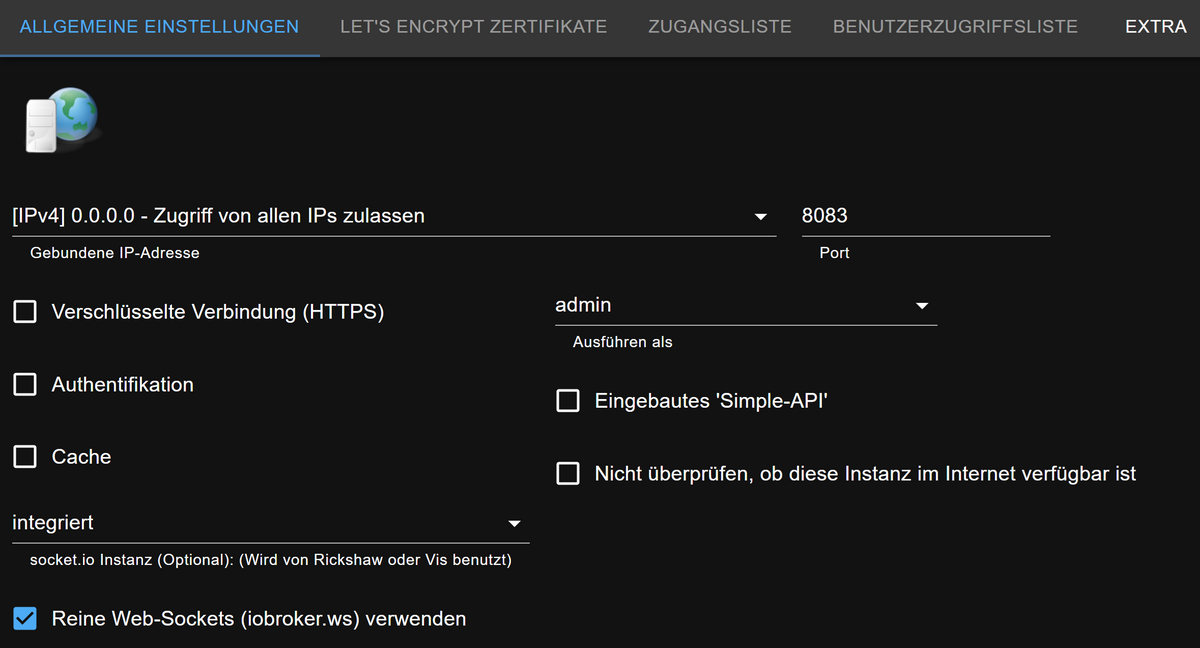Click the Port input field showing 8083
This screenshot has height=648, width=1200.
click(924, 216)
